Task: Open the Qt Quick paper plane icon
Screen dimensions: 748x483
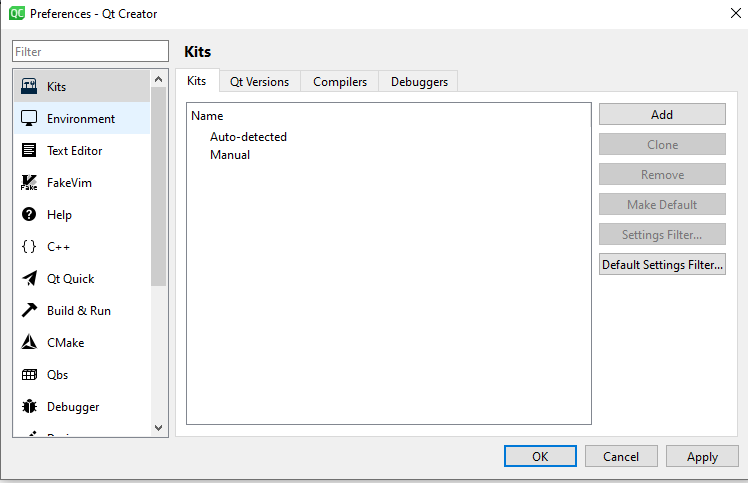Action: 29,278
